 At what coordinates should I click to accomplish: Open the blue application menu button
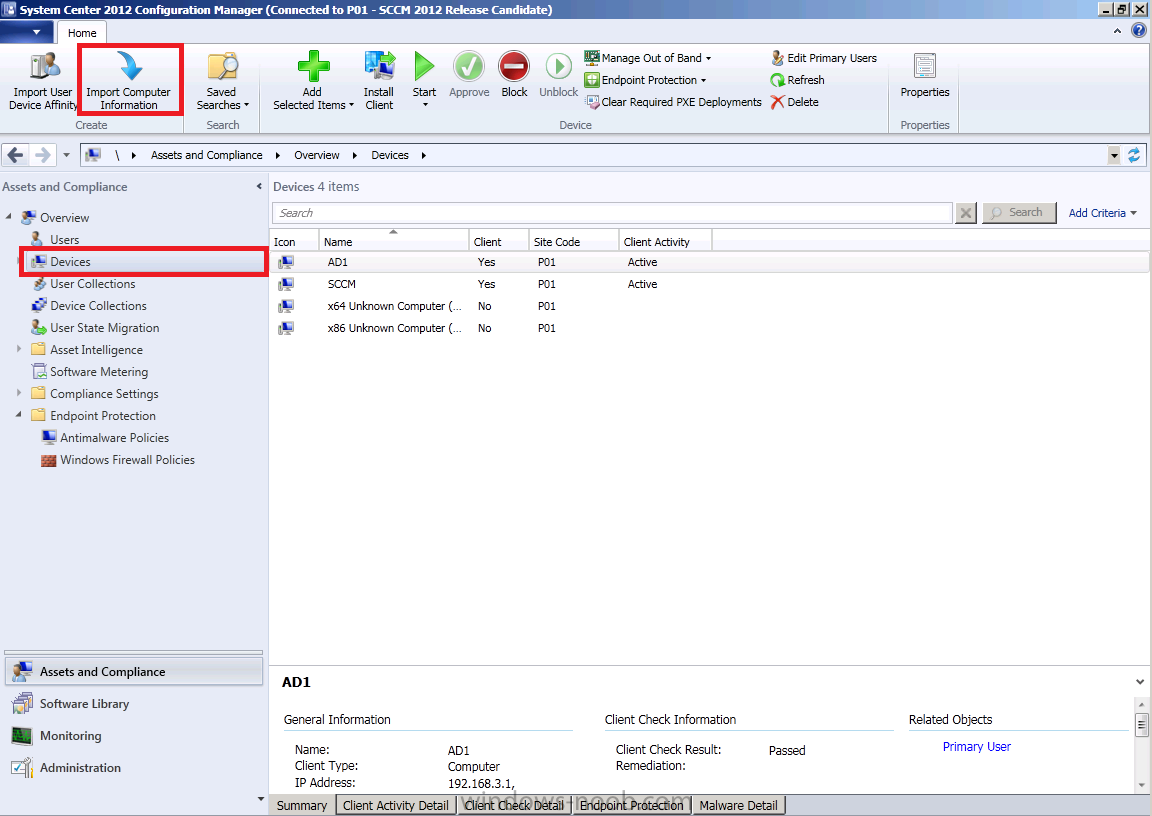pyautogui.click(x=27, y=32)
